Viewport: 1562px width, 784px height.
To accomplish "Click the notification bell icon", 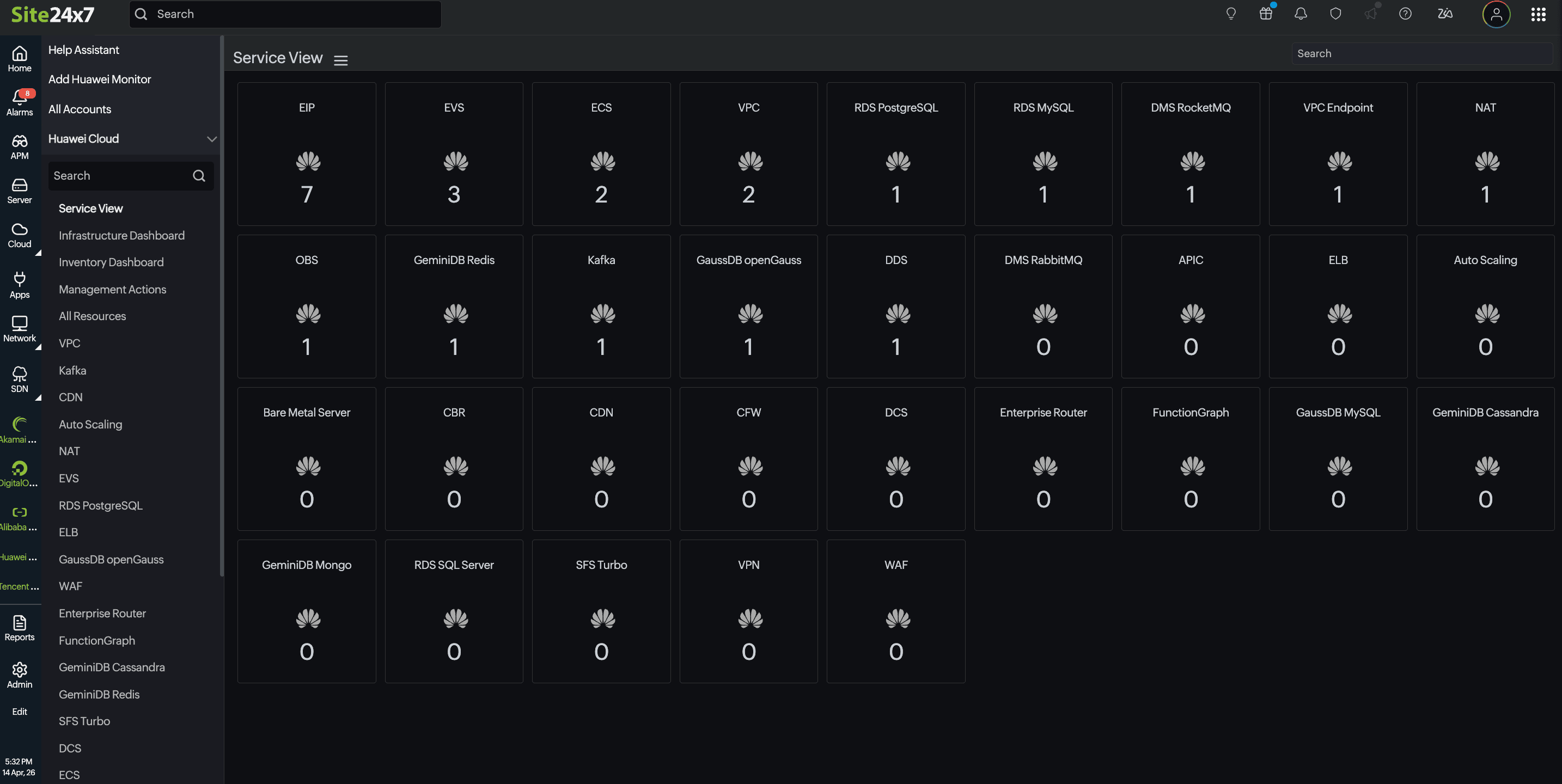I will [1300, 14].
